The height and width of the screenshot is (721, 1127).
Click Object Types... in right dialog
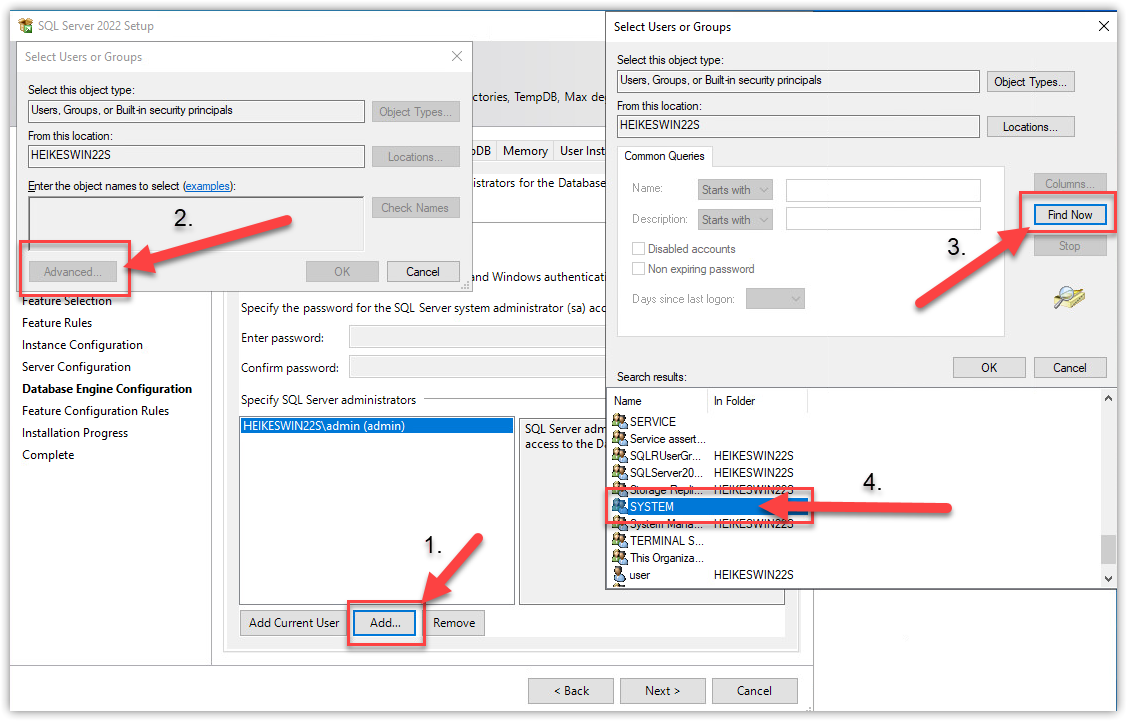[x=1030, y=82]
